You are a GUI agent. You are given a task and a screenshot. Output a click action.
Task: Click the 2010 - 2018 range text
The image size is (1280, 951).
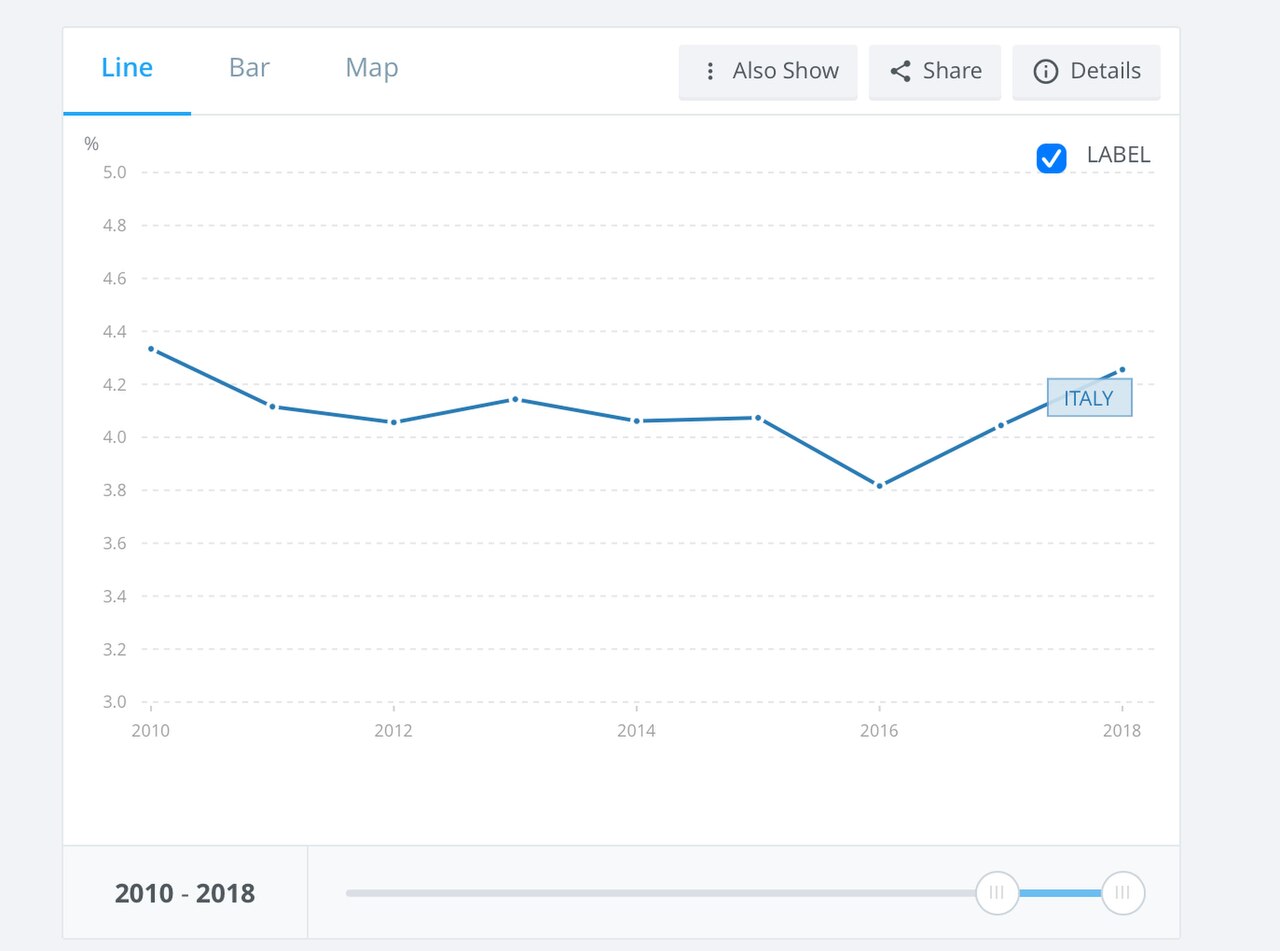pos(185,893)
